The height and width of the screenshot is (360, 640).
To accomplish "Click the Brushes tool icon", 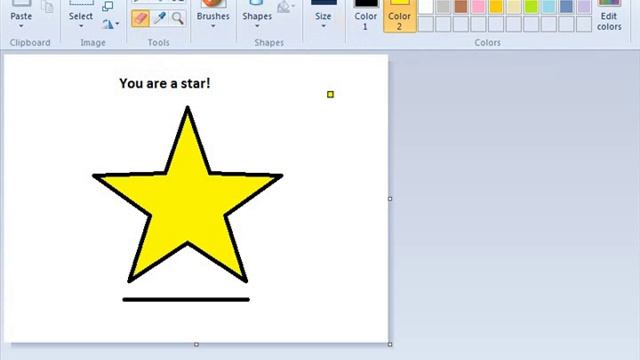I will coord(213,4).
